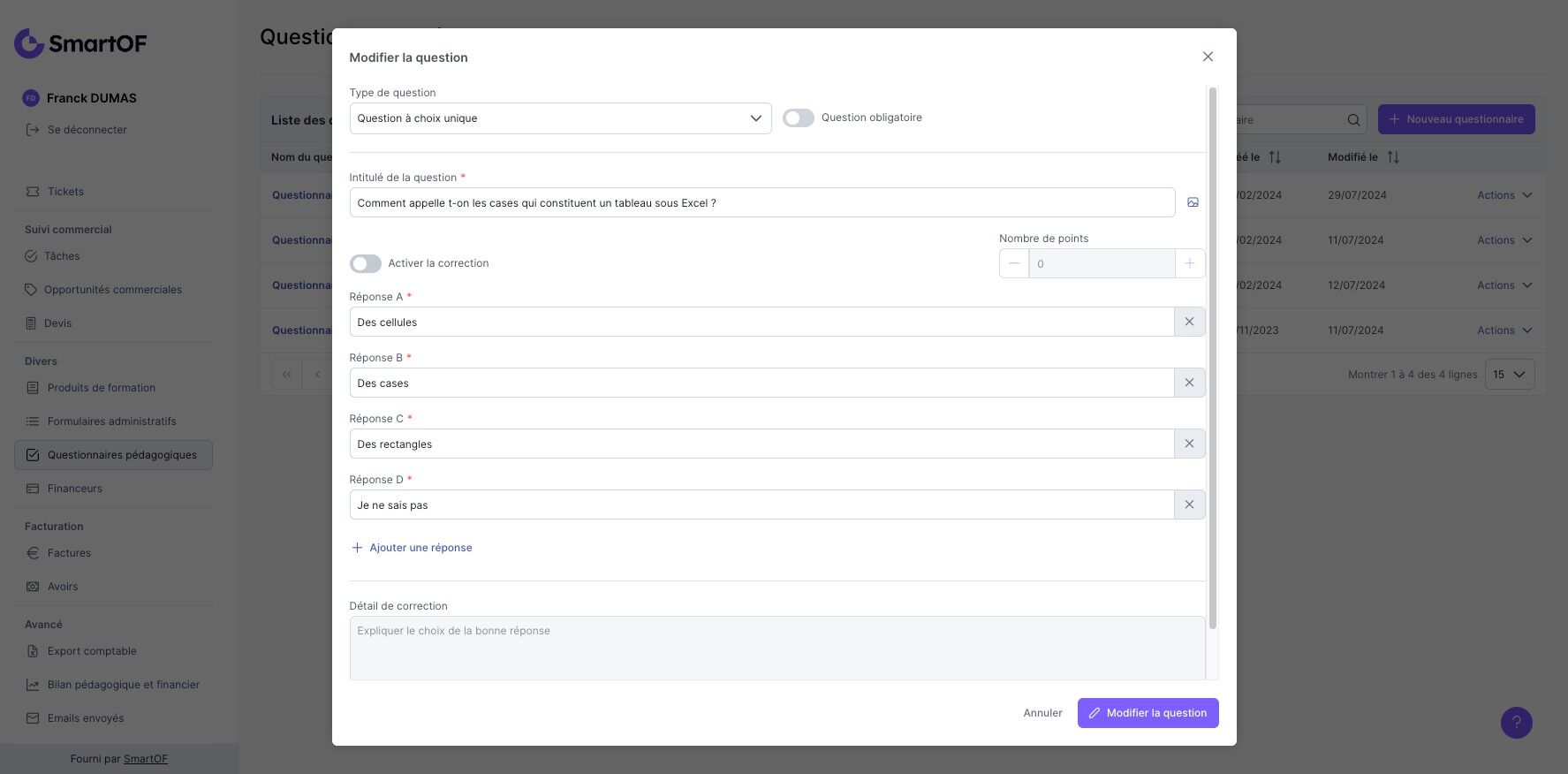Viewport: 1568px width, 774px height.
Task: Open the Type de question dropdown
Action: pyautogui.click(x=560, y=118)
